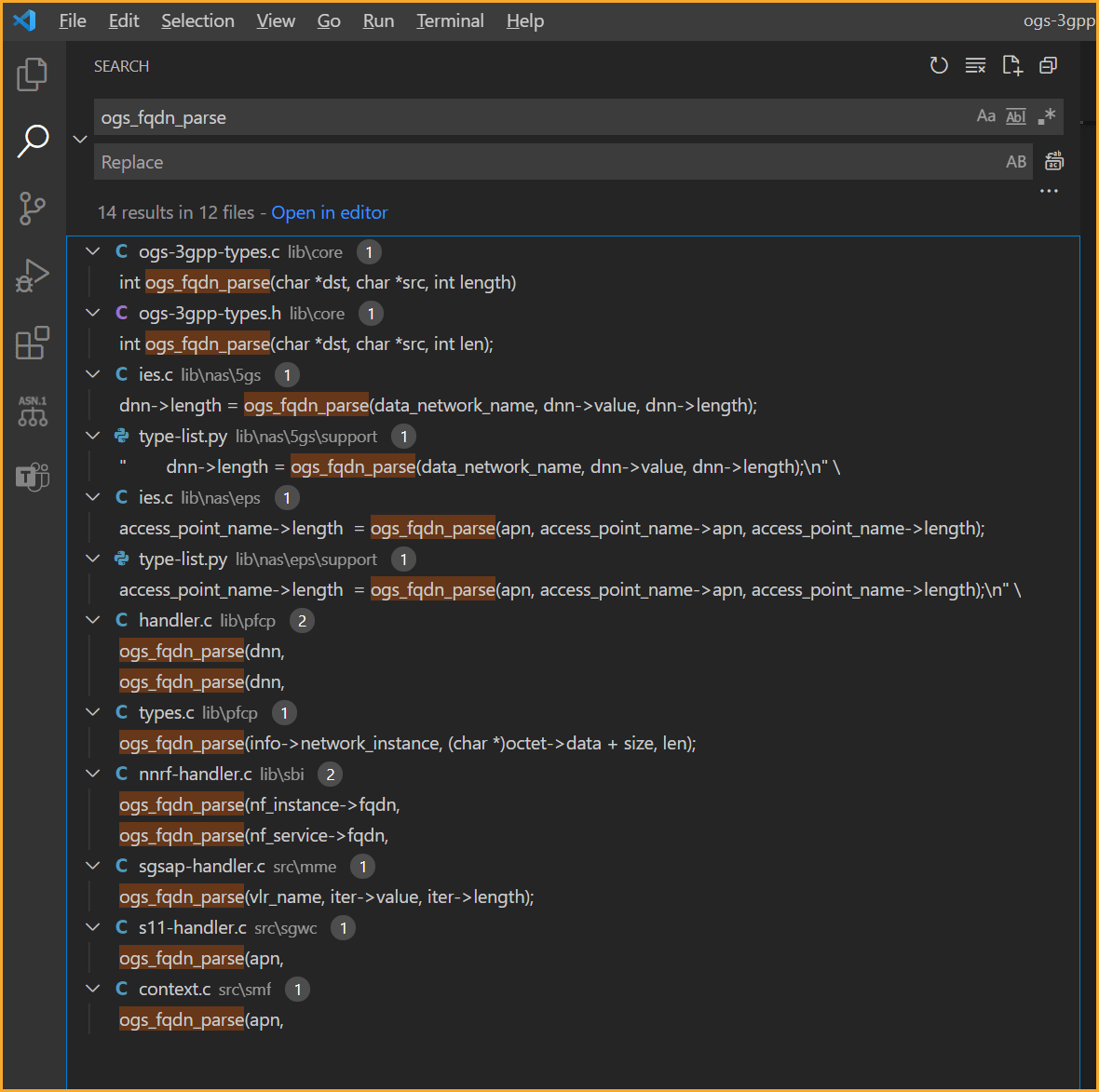Click Replace All button

(1053, 161)
